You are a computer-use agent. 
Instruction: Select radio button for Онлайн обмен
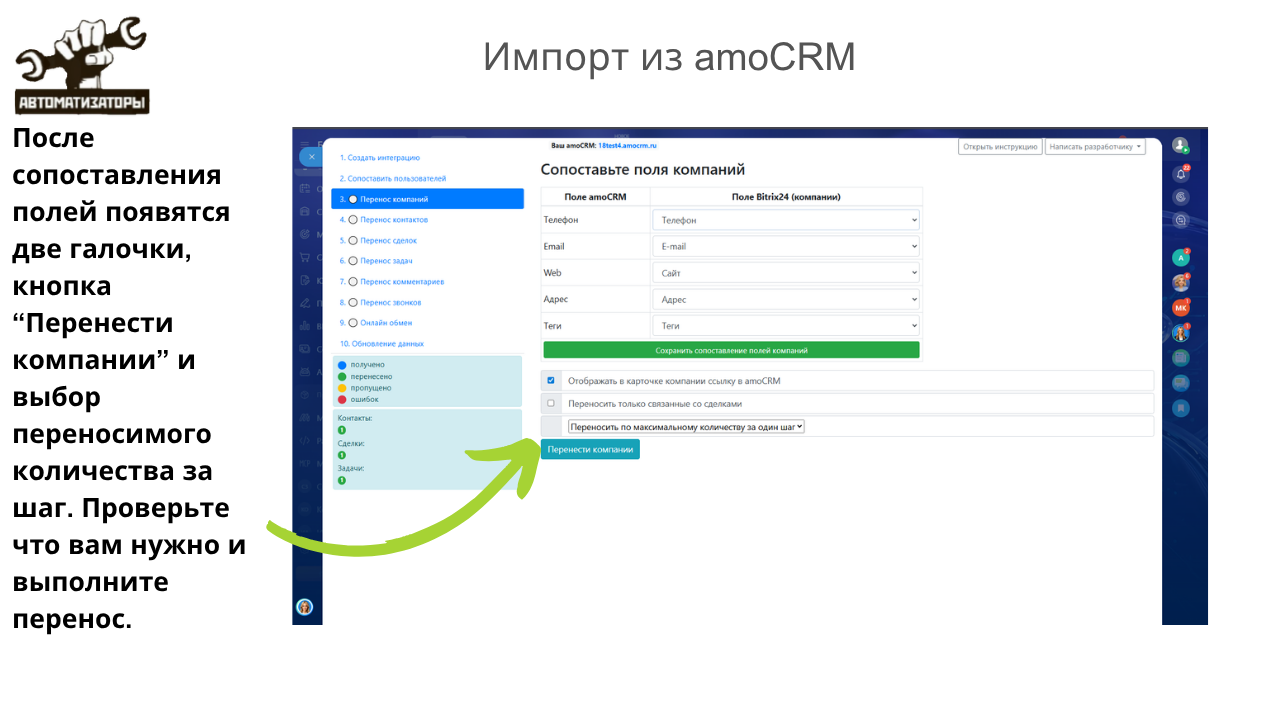pos(352,322)
